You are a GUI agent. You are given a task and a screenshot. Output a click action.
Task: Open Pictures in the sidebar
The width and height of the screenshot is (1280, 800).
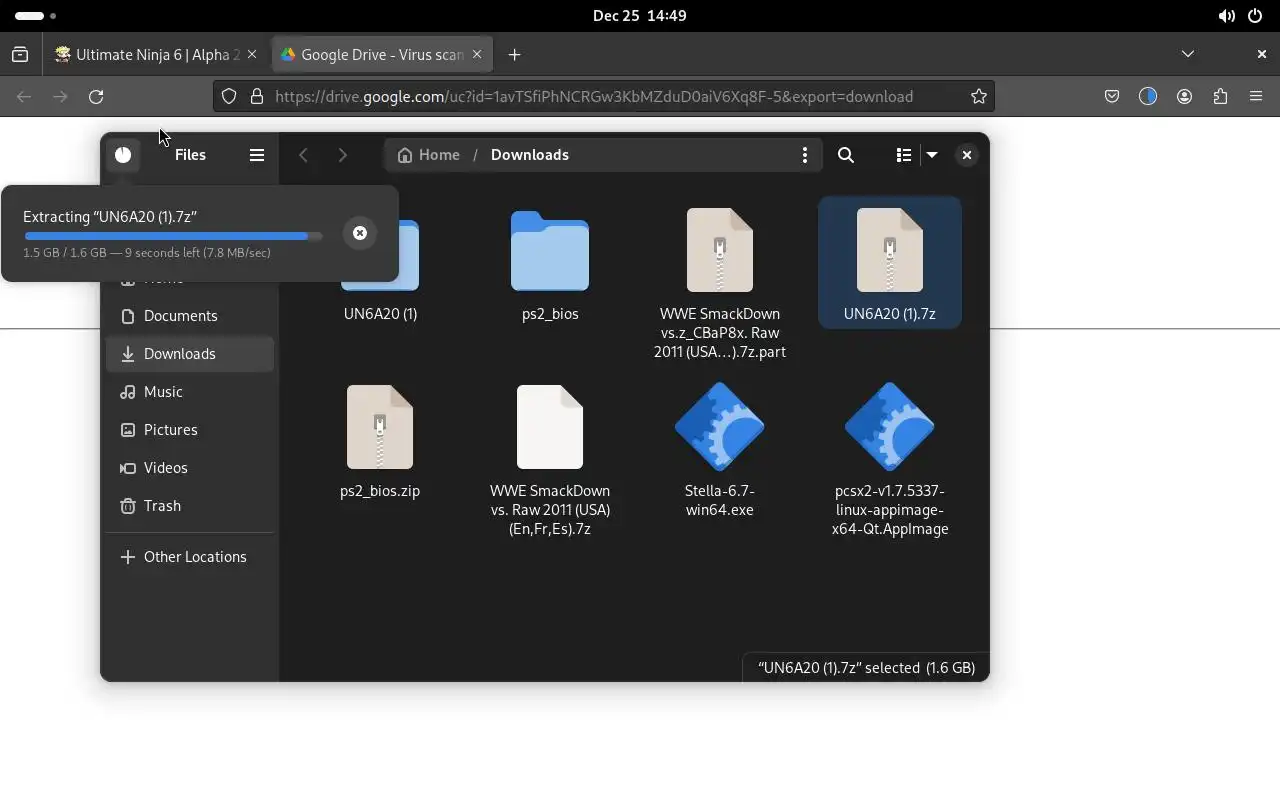click(x=190, y=430)
